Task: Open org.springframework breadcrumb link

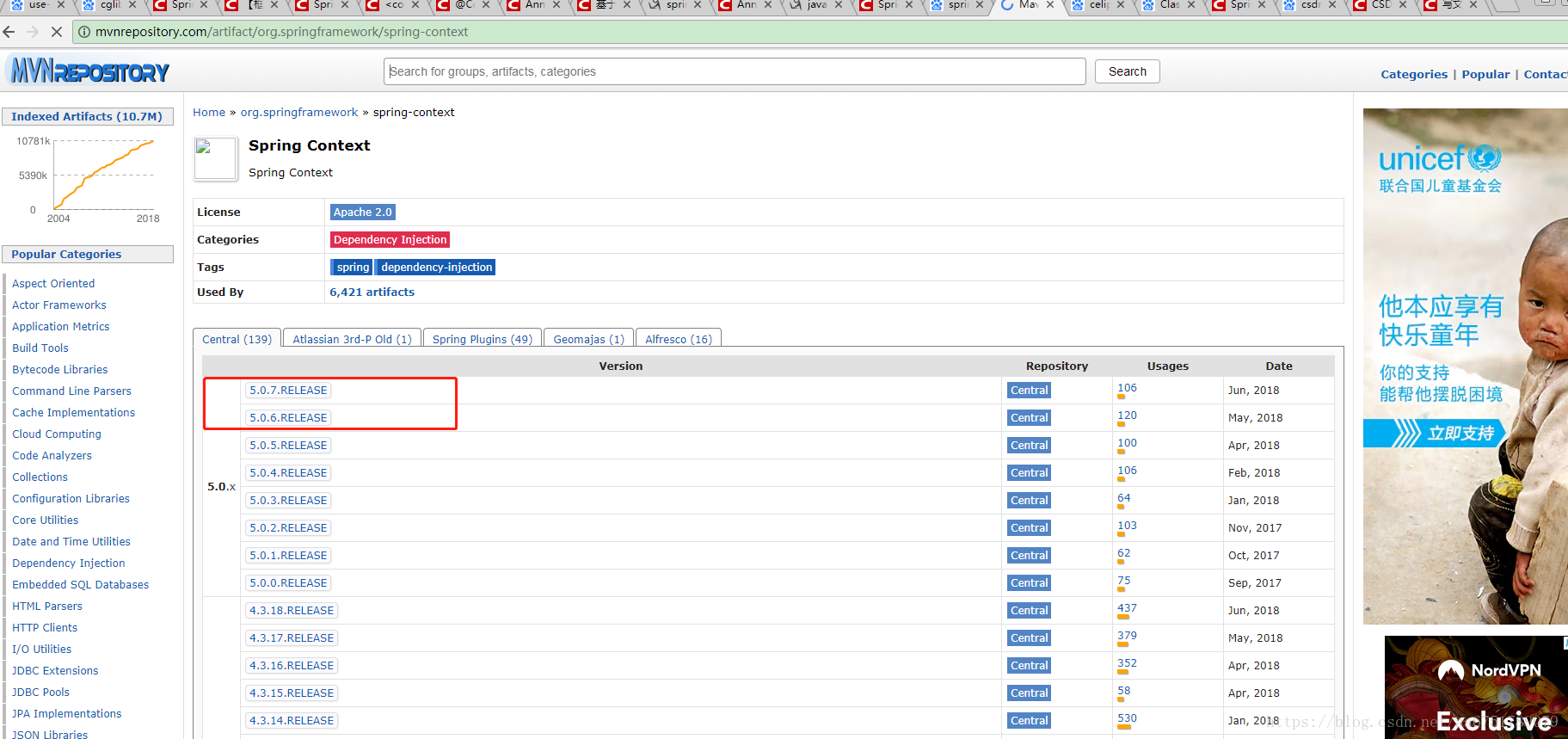Action: coord(299,112)
